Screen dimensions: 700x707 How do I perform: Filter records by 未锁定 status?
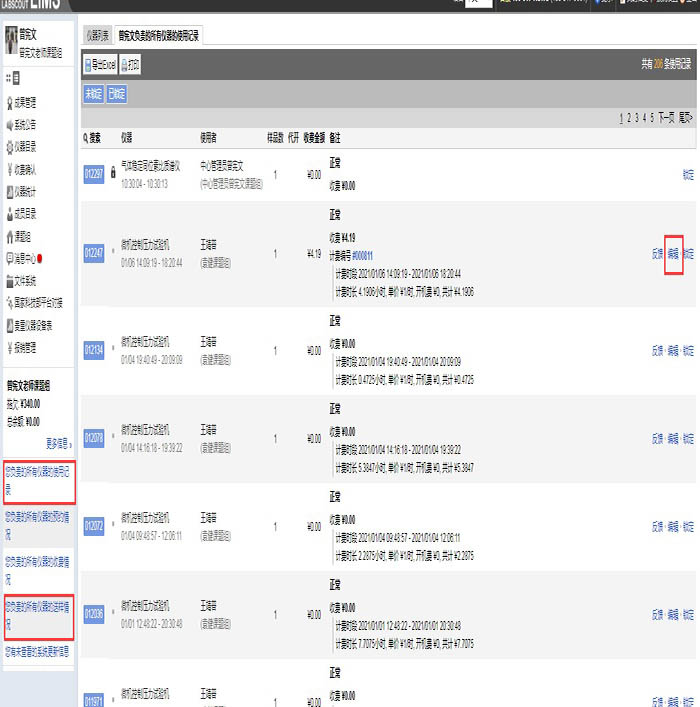tap(94, 94)
